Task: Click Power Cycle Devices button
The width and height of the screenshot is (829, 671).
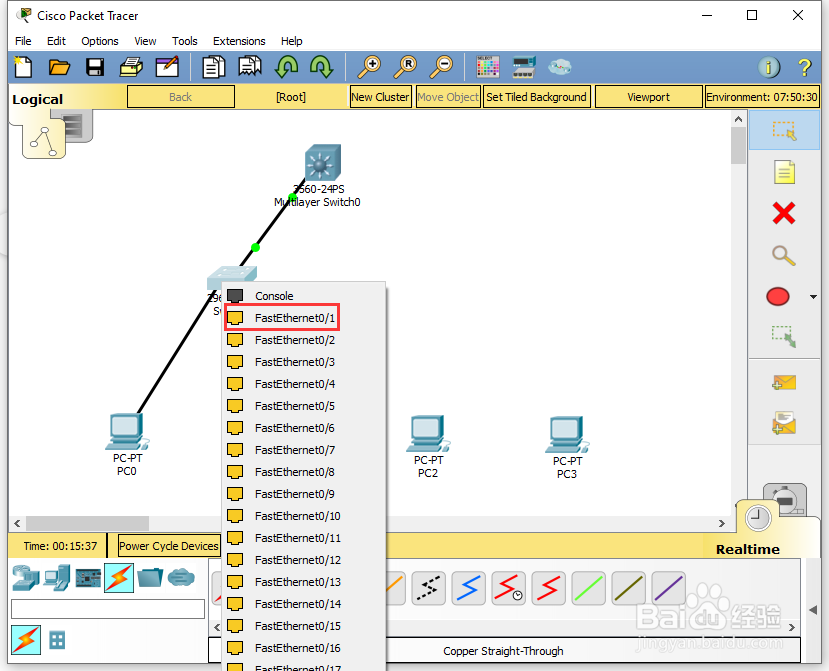Action: click(169, 546)
